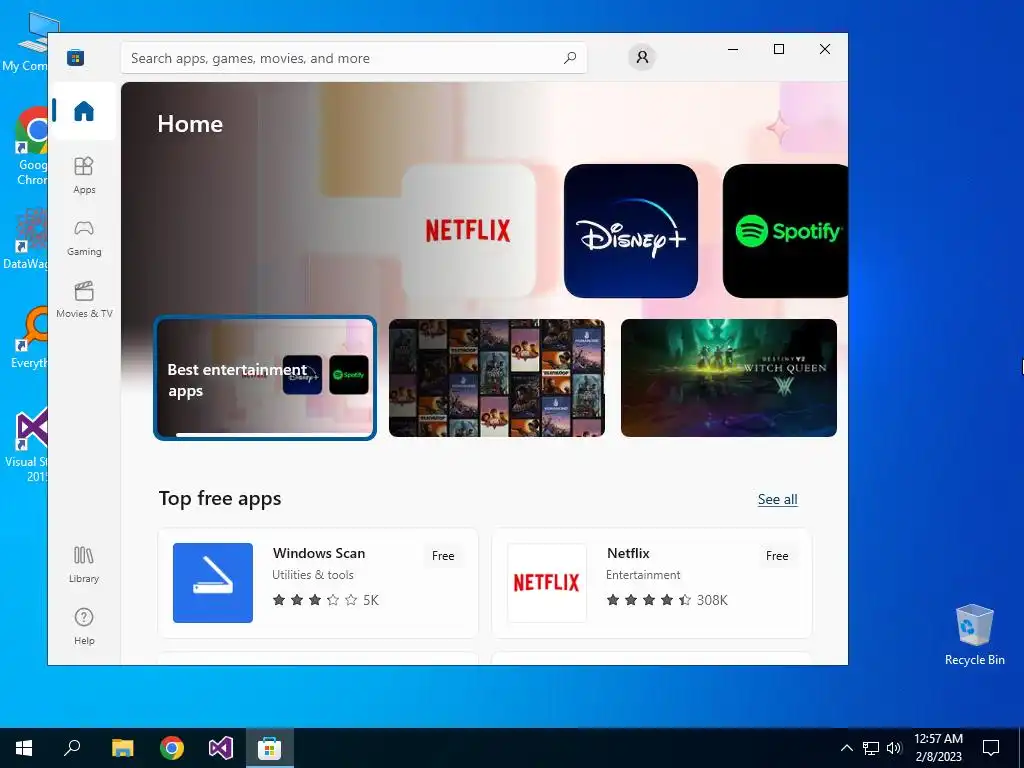Viewport: 1024px width, 768px height.
Task: Click the Top free apps heading
Action: [x=220, y=498]
